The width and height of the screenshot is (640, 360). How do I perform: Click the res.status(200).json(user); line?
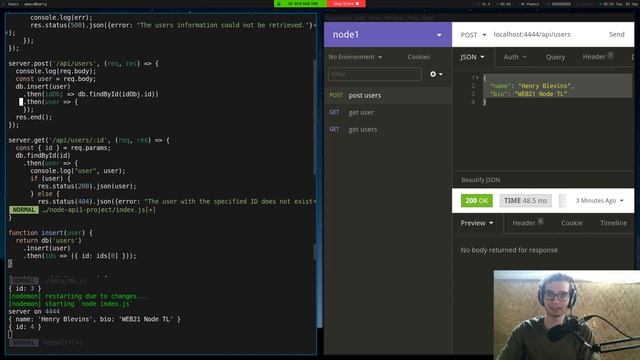(87, 186)
